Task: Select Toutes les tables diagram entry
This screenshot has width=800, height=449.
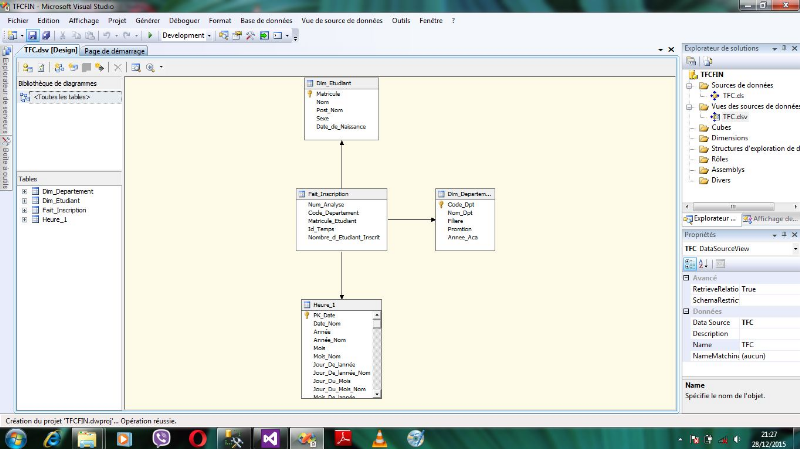Action: [x=62, y=97]
